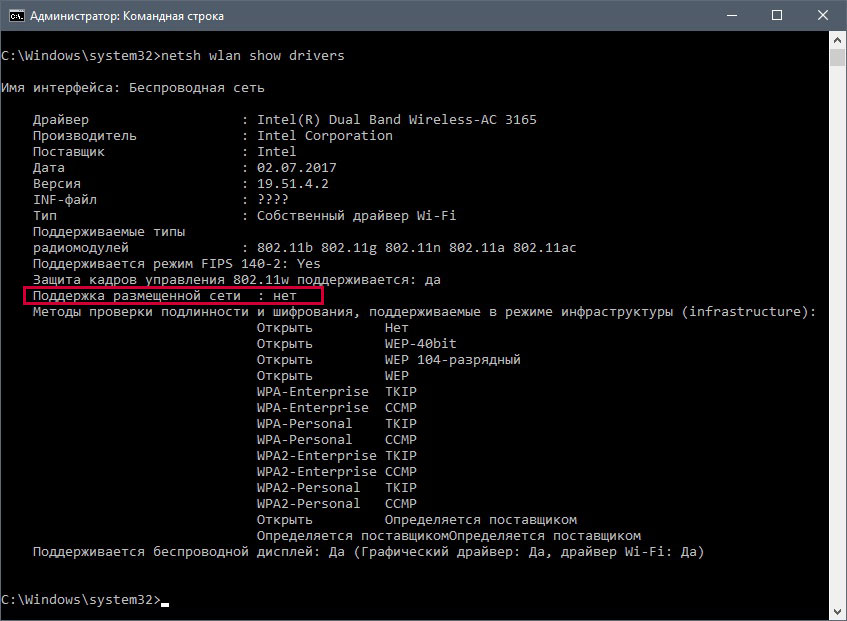
Task: Click the scrollbar up arrow
Action: coord(838,40)
